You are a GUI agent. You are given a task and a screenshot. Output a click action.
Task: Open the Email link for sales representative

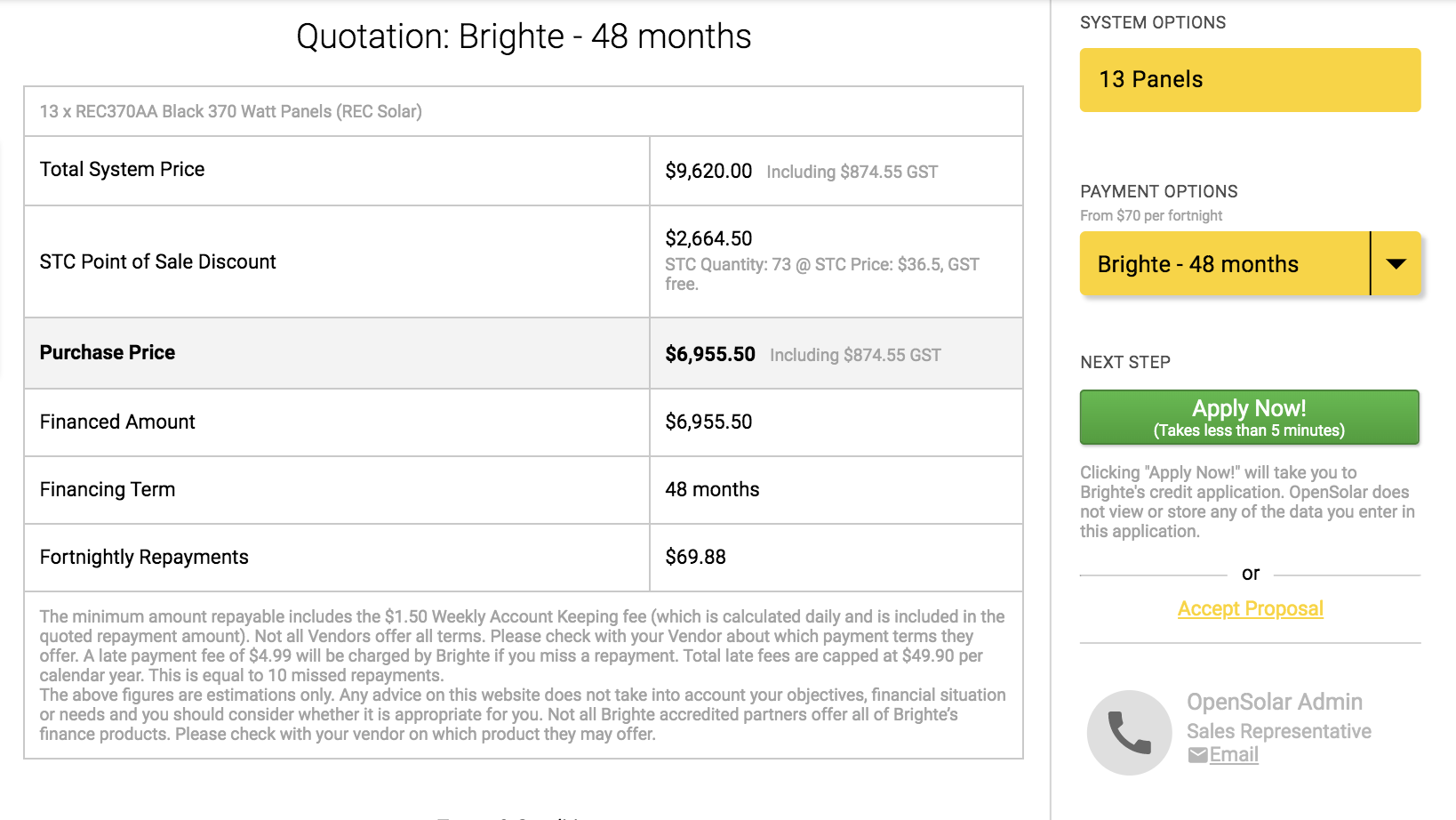1234,754
